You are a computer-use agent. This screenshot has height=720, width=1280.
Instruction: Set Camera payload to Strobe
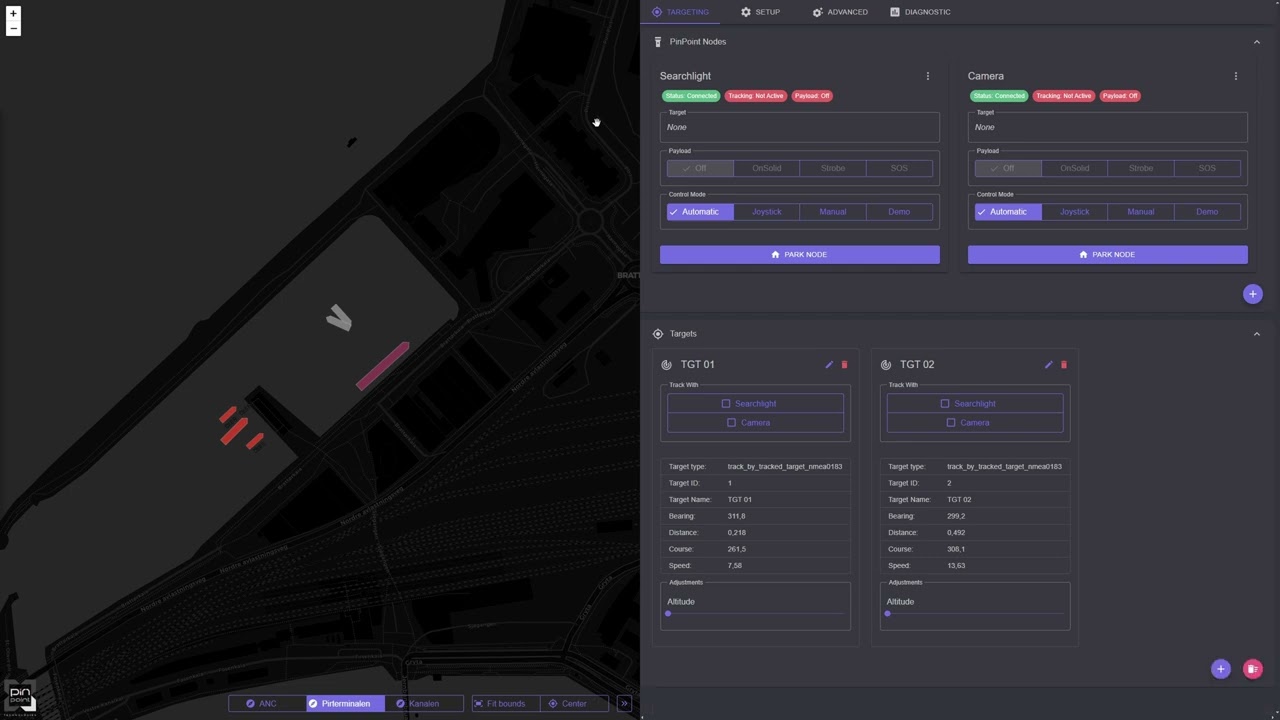1141,169
